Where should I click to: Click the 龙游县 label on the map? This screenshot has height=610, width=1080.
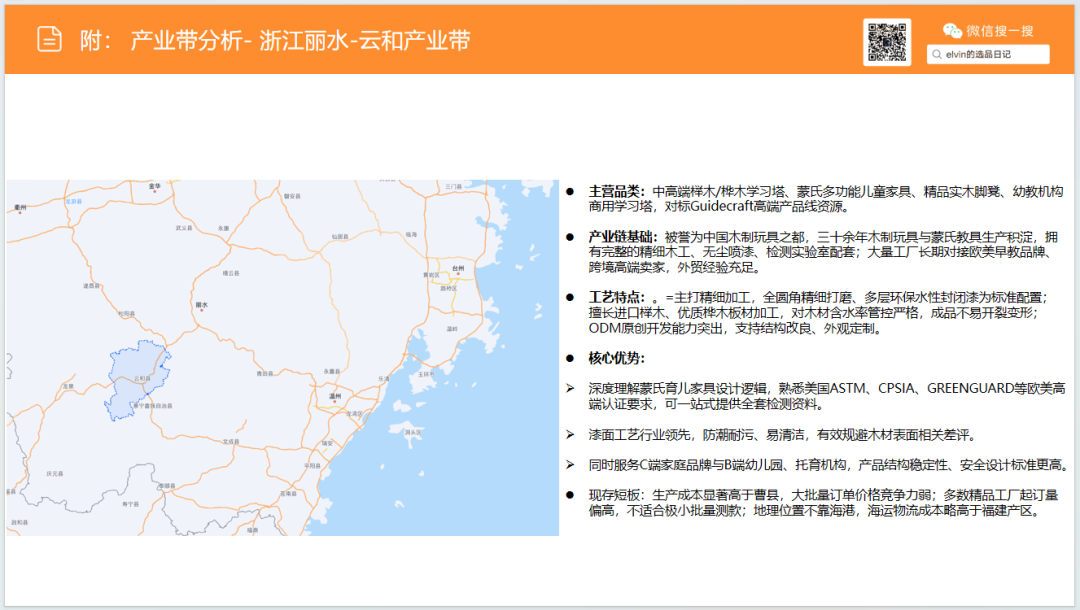(x=73, y=202)
